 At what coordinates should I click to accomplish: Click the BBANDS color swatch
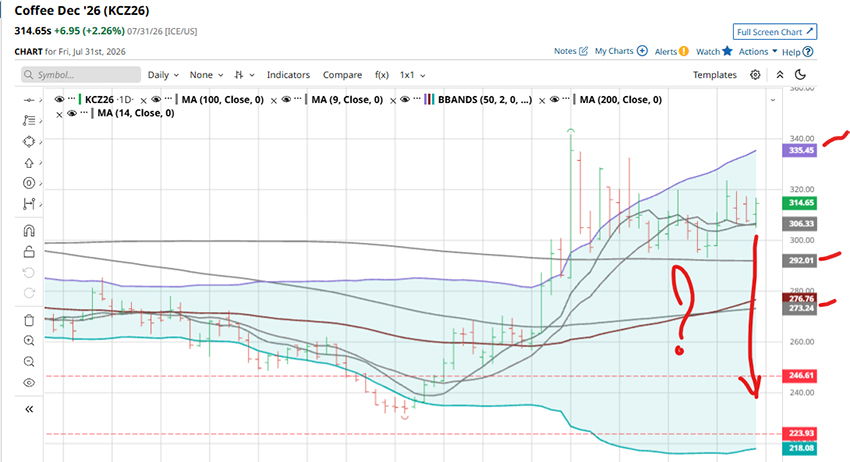click(x=429, y=100)
